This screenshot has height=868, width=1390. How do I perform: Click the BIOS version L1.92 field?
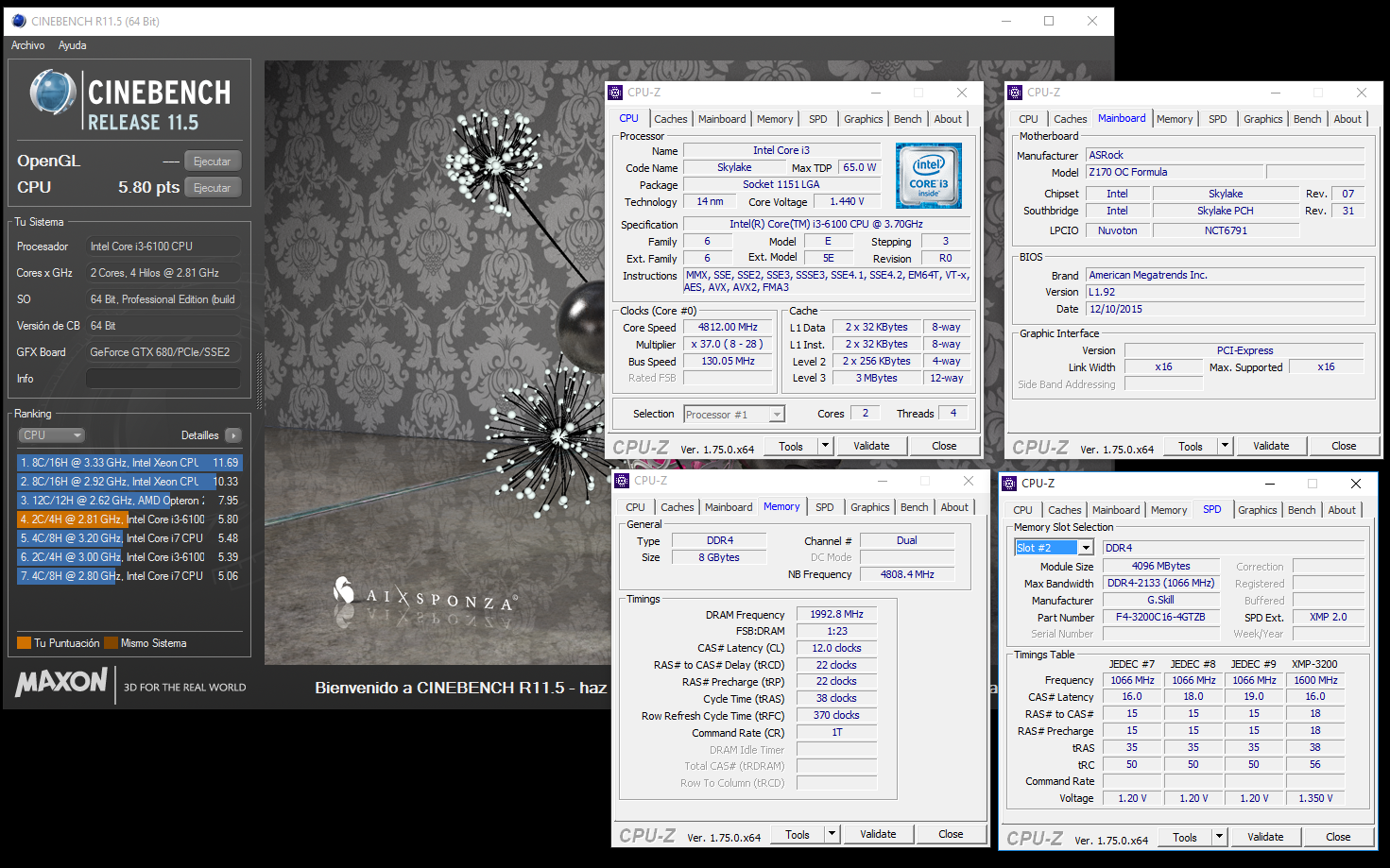[1226, 292]
